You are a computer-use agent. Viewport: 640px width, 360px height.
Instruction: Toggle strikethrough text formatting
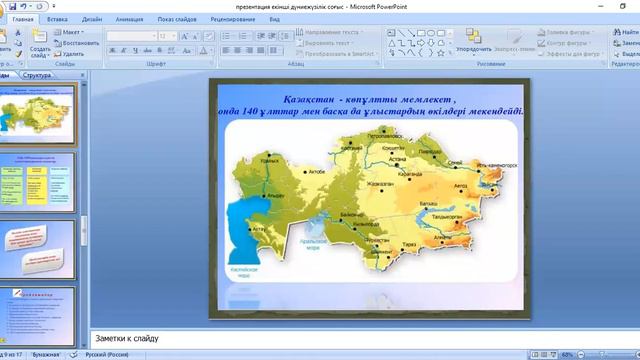tap(148, 50)
